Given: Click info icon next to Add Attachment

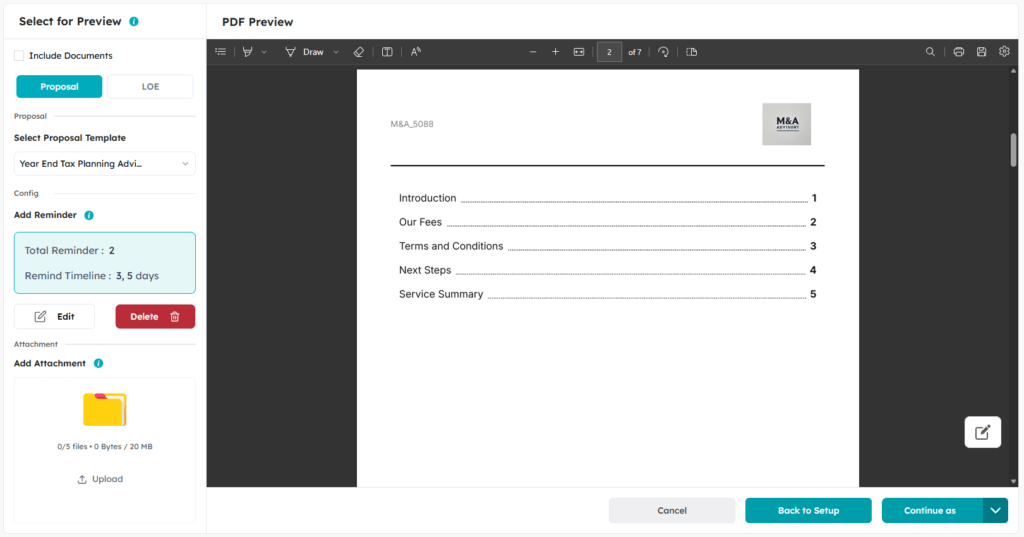Looking at the screenshot, I should [x=99, y=363].
